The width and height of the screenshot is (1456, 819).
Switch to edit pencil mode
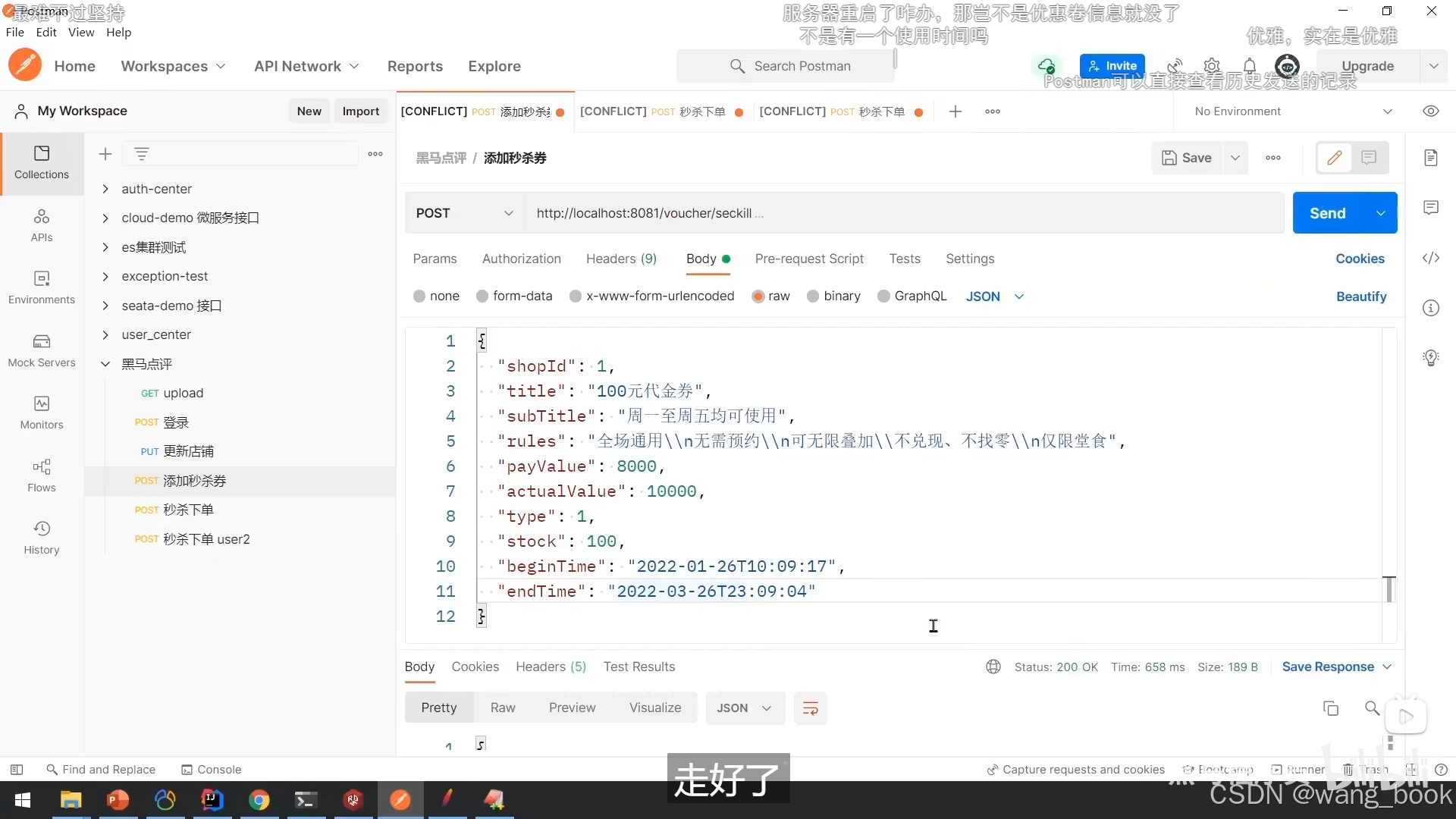pyautogui.click(x=1335, y=158)
